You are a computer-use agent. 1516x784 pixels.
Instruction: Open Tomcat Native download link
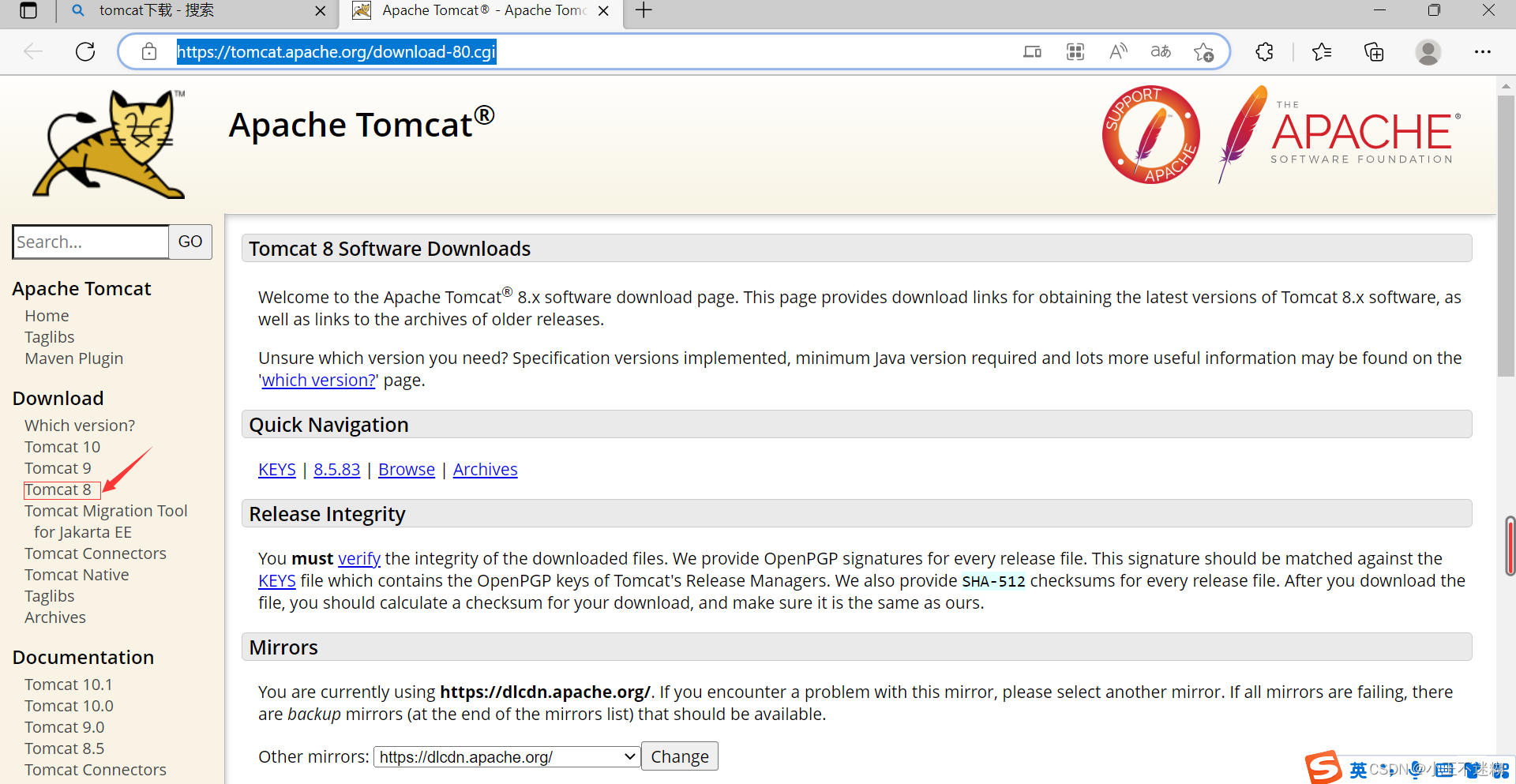pyautogui.click(x=77, y=575)
